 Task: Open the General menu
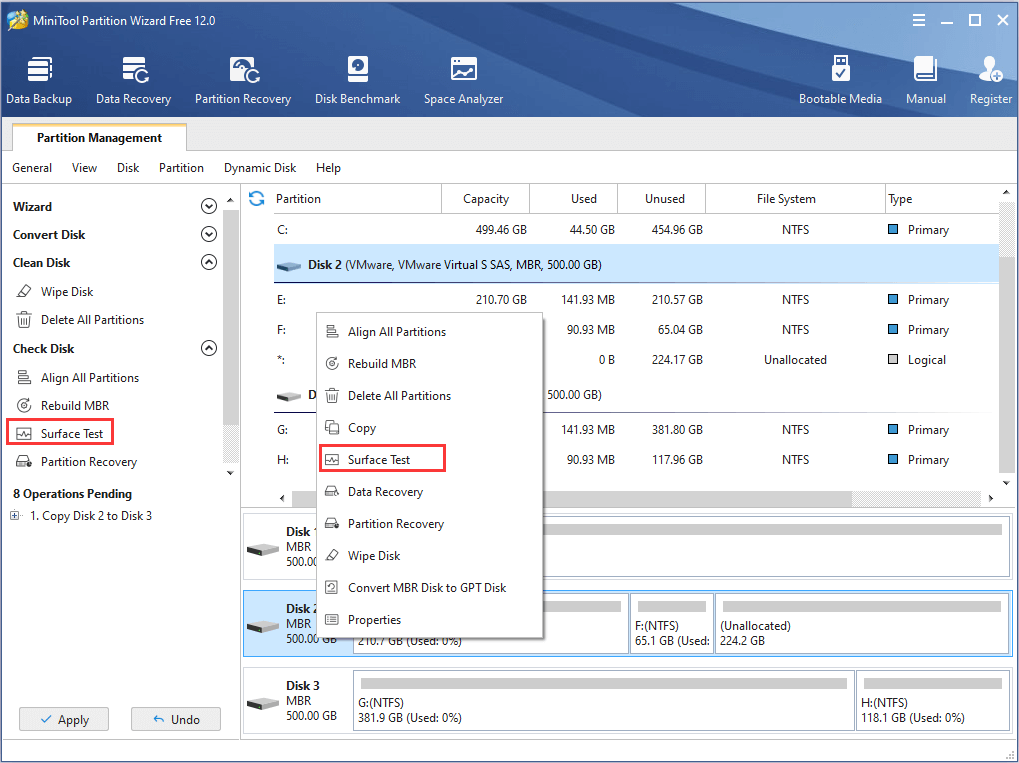32,168
